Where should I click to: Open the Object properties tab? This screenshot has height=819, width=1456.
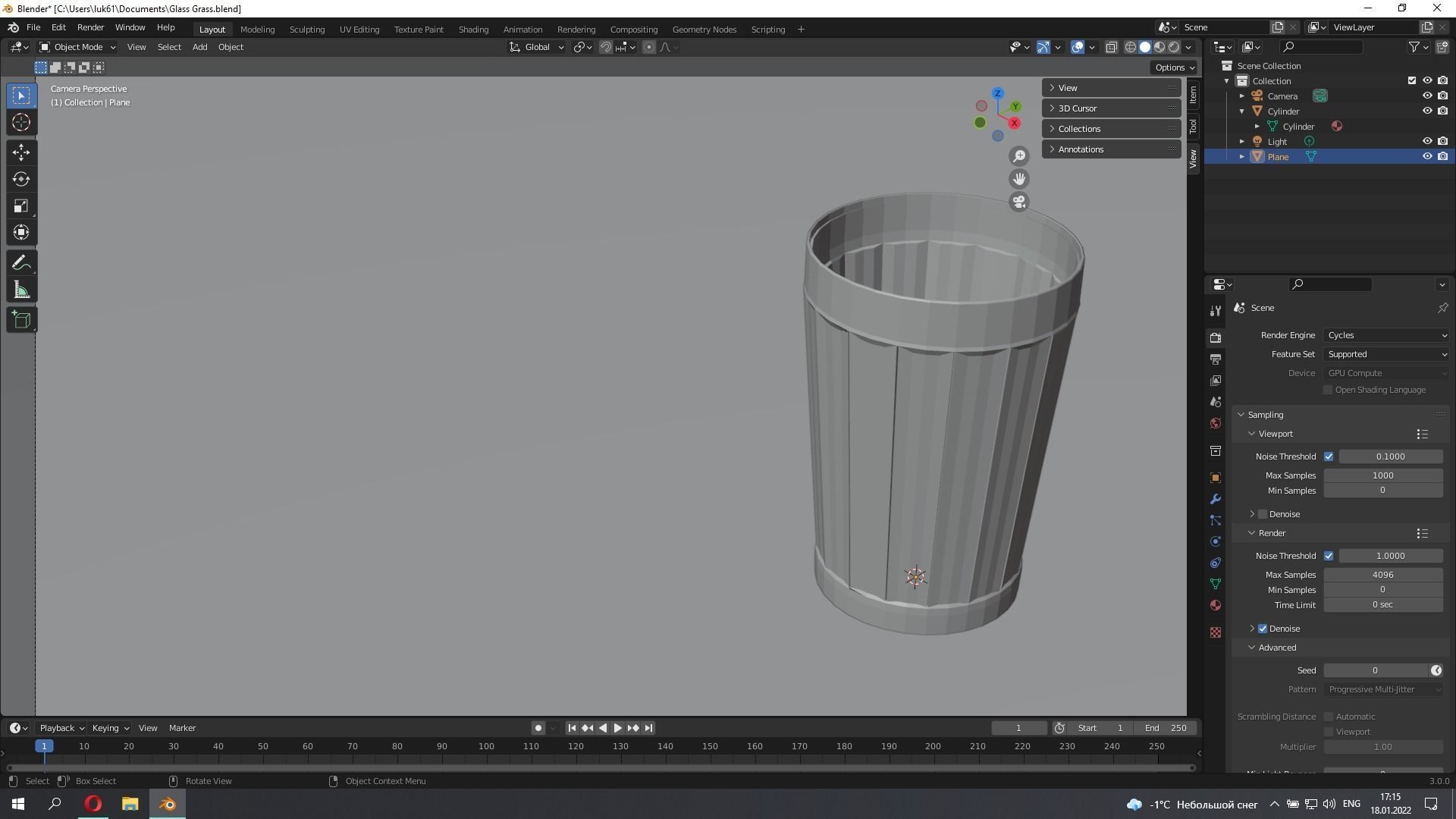click(1216, 478)
